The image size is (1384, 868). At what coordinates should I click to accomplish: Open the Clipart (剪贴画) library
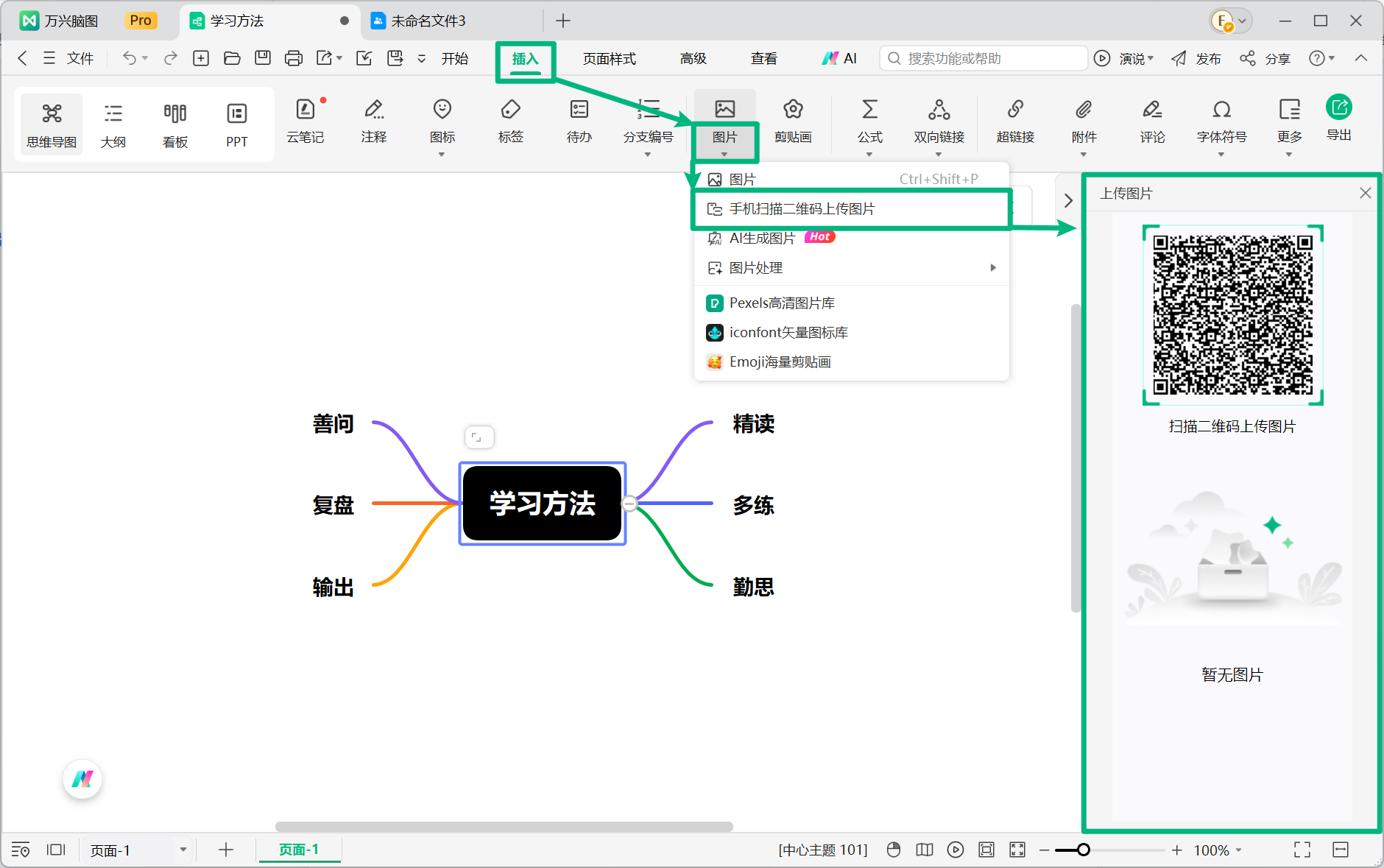click(x=793, y=121)
